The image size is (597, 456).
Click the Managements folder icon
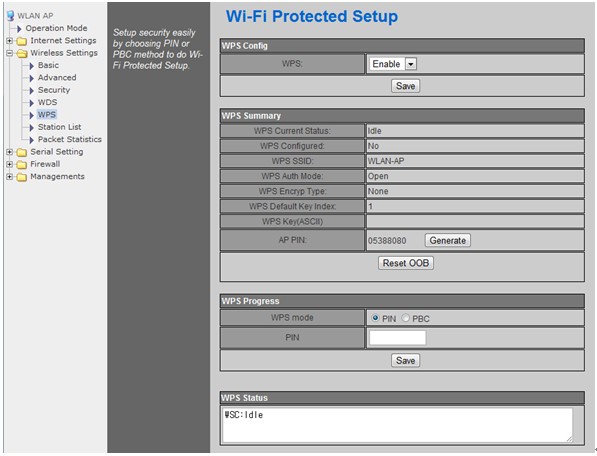(22, 177)
